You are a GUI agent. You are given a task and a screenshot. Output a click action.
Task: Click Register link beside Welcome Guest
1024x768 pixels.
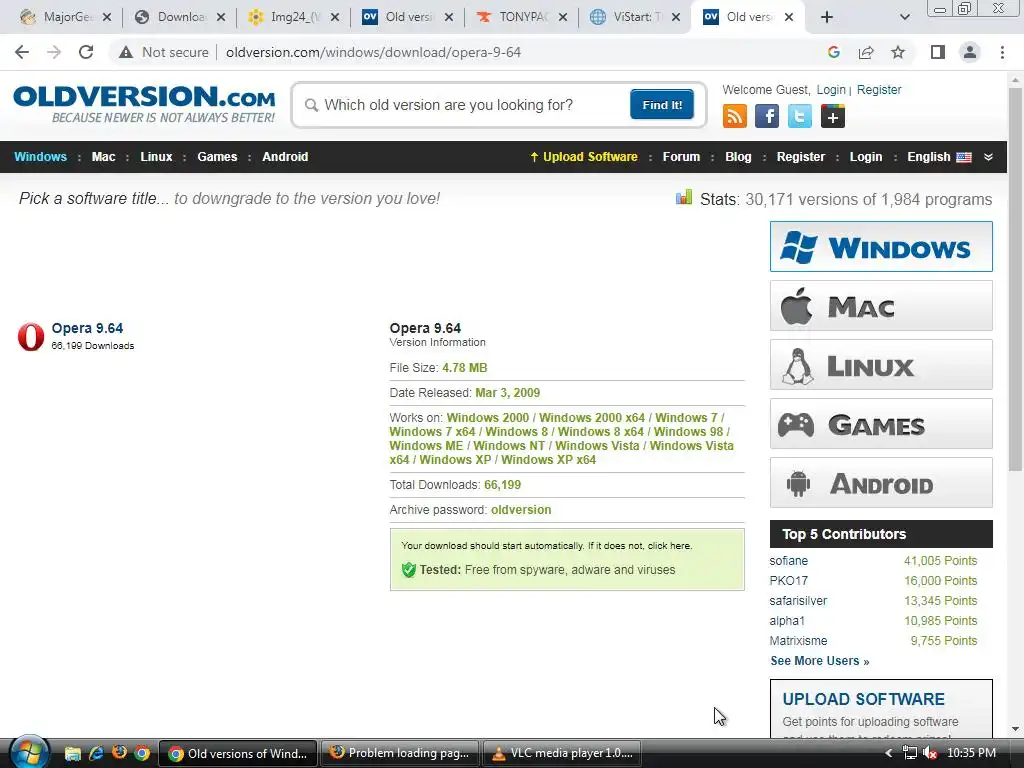(x=878, y=89)
